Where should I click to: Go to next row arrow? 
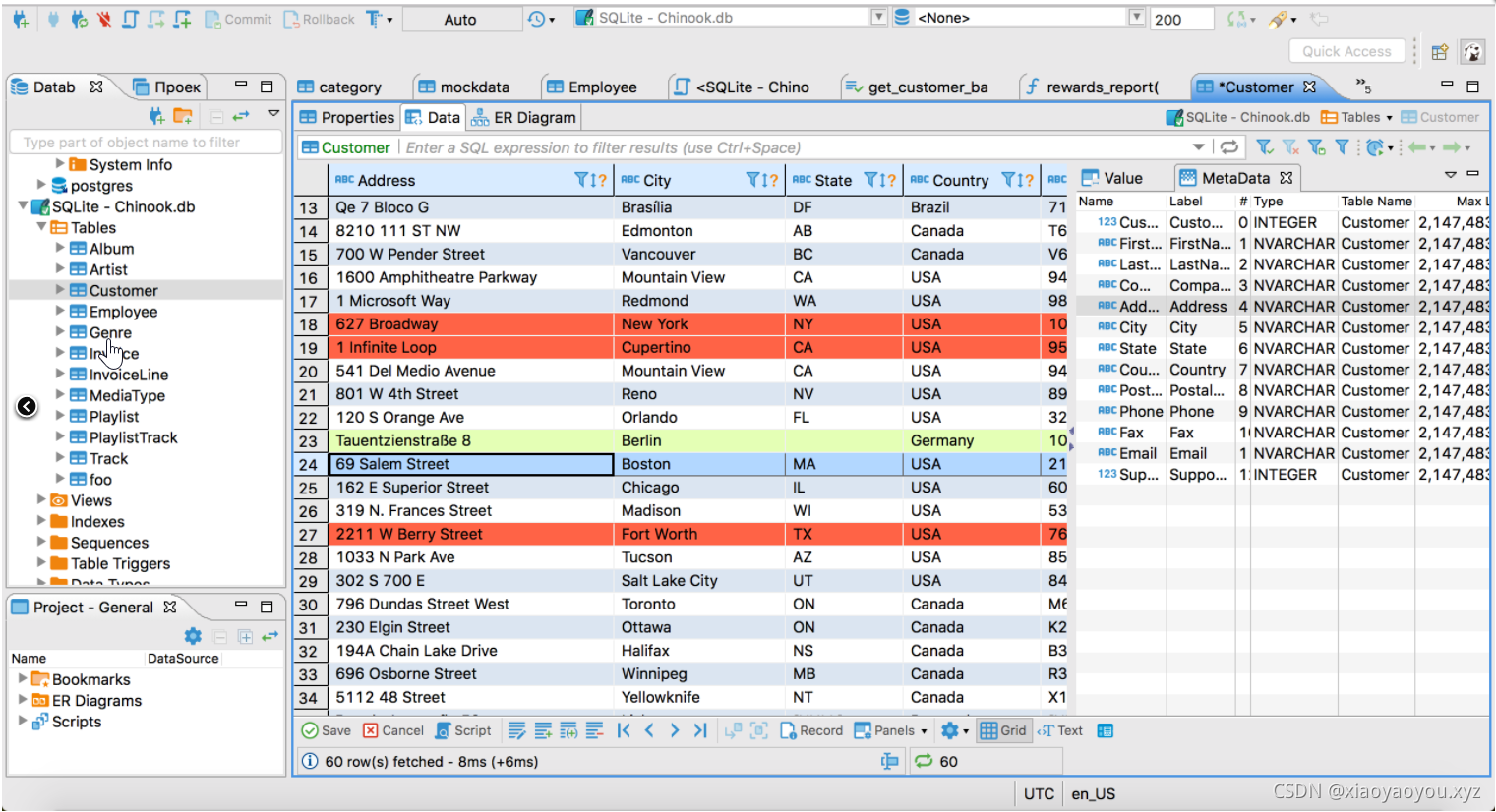click(675, 730)
